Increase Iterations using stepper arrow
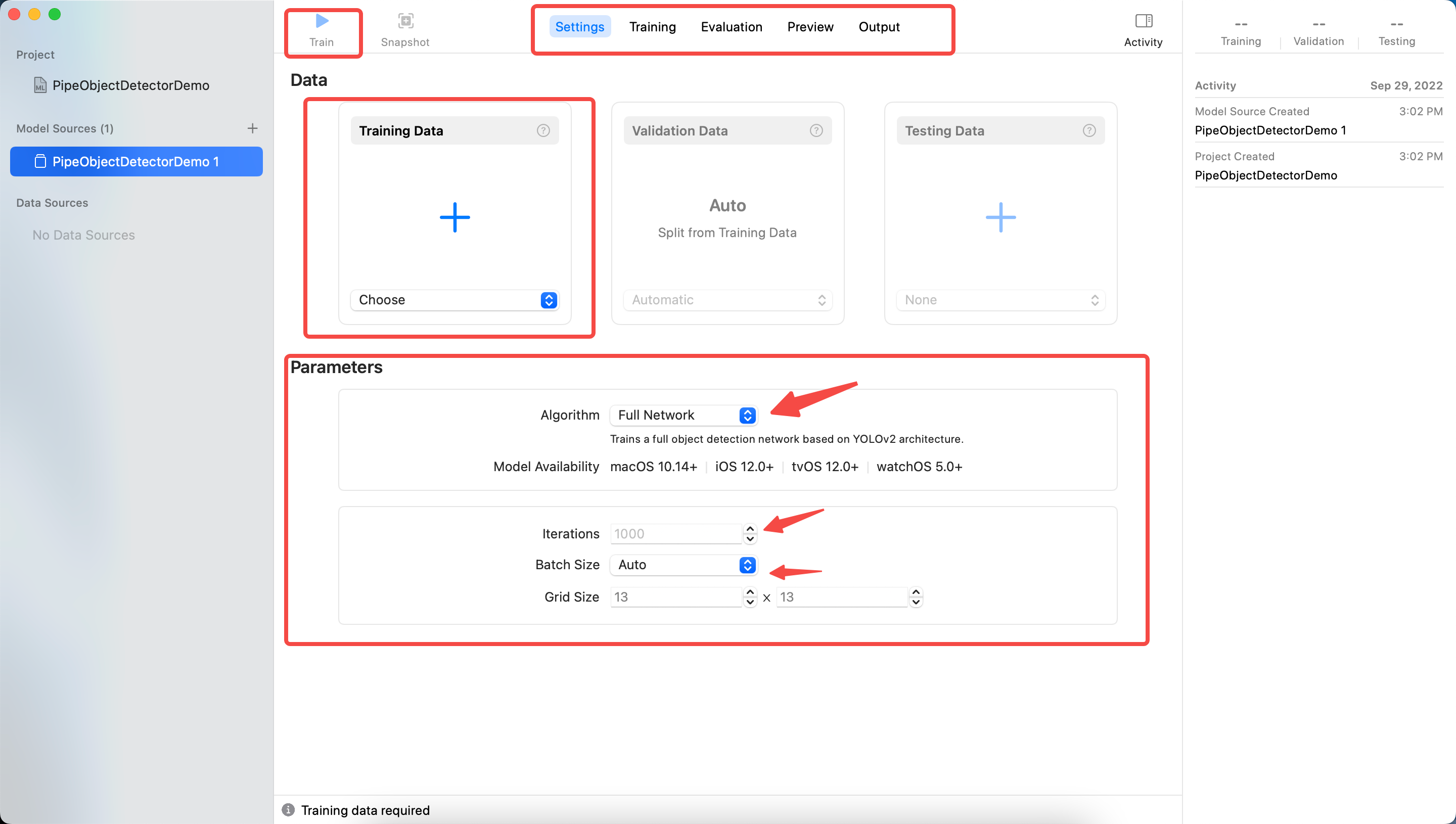The width and height of the screenshot is (1456, 824). (750, 529)
